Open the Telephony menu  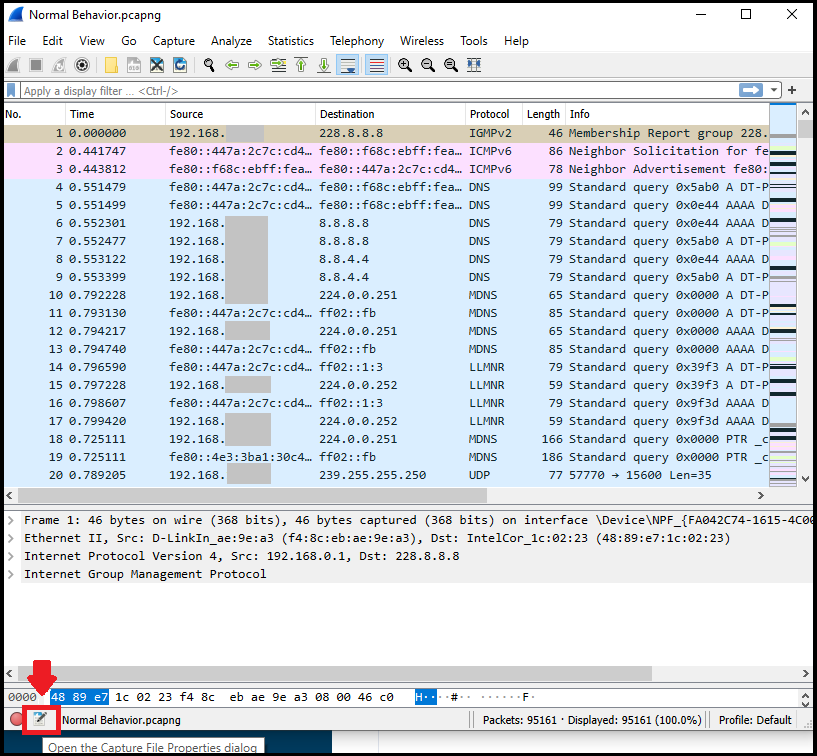tap(356, 41)
